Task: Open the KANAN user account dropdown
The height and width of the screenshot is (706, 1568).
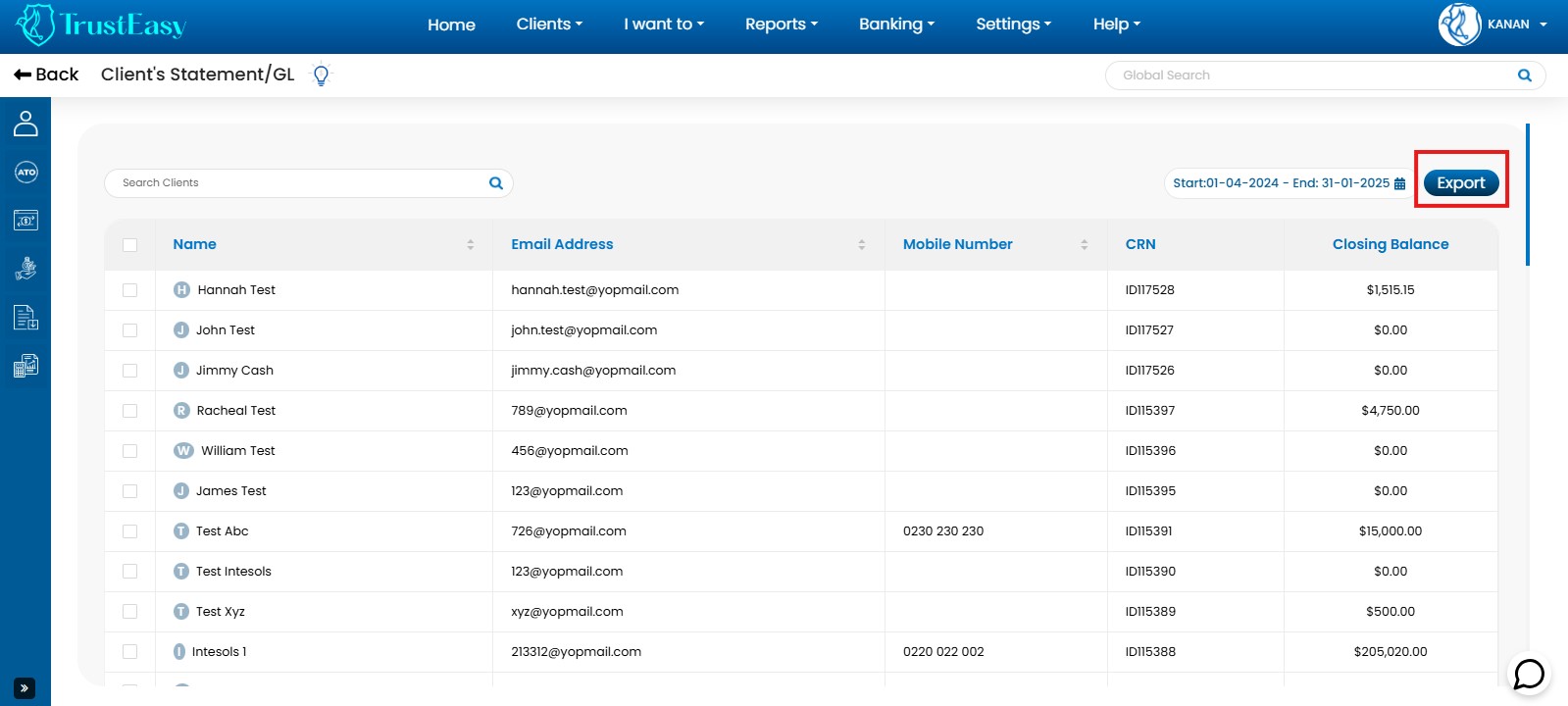Action: 1493,25
